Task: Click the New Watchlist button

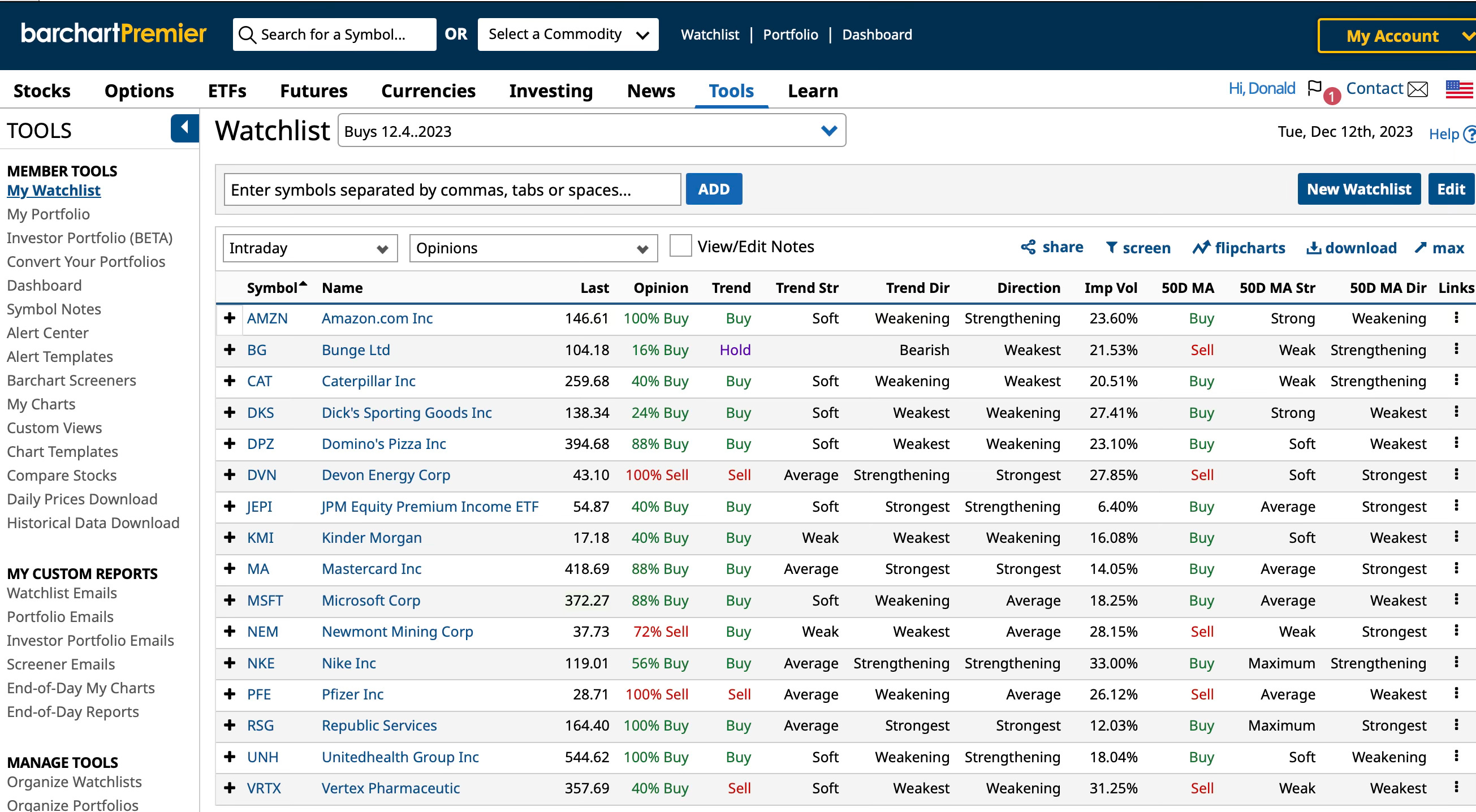Action: coord(1358,188)
